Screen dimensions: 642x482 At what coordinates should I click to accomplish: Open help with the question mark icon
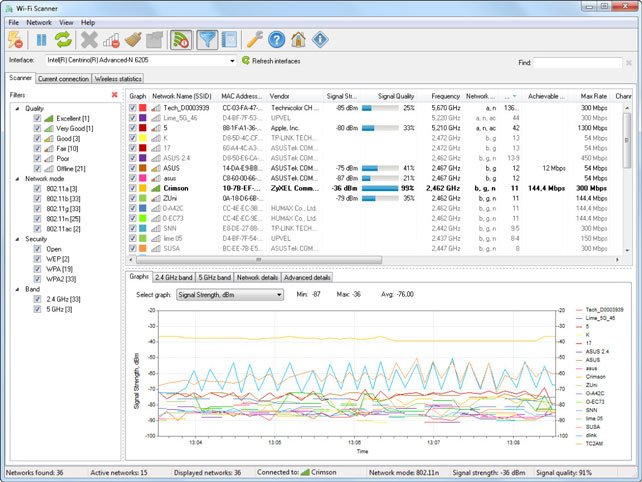coord(277,40)
